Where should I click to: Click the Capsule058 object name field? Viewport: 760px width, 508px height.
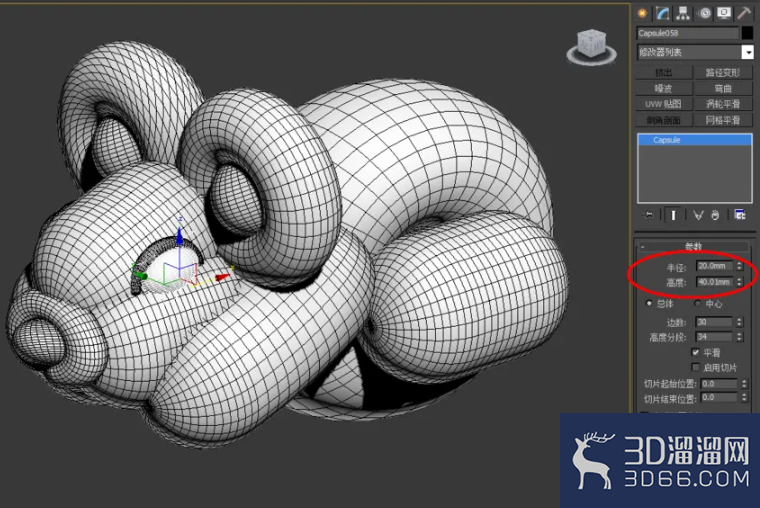687,33
